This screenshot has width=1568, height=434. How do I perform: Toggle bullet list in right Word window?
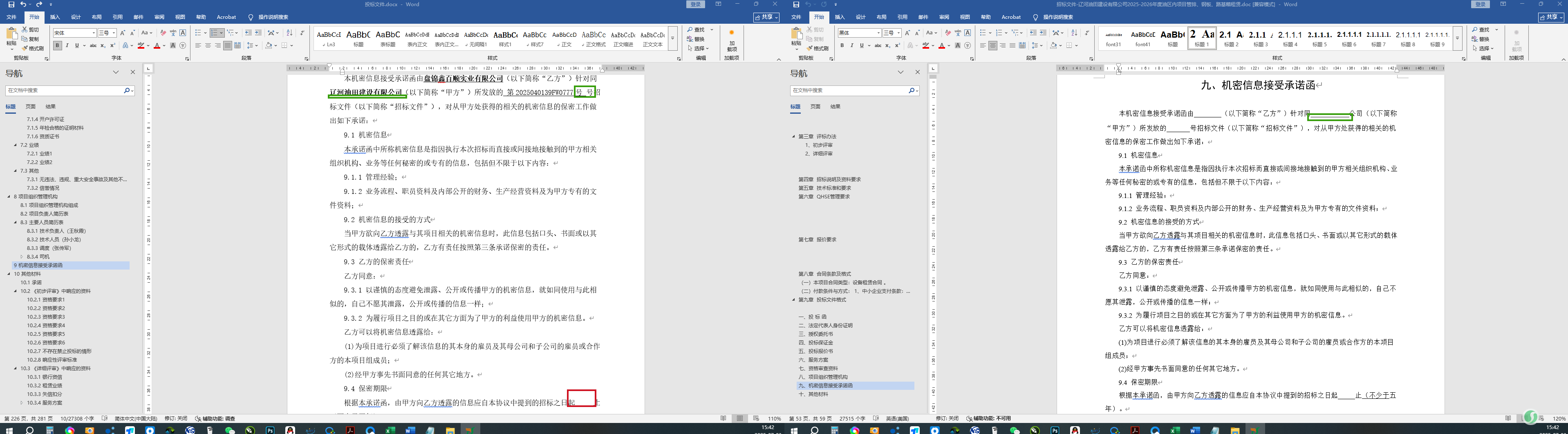pyautogui.click(x=983, y=32)
